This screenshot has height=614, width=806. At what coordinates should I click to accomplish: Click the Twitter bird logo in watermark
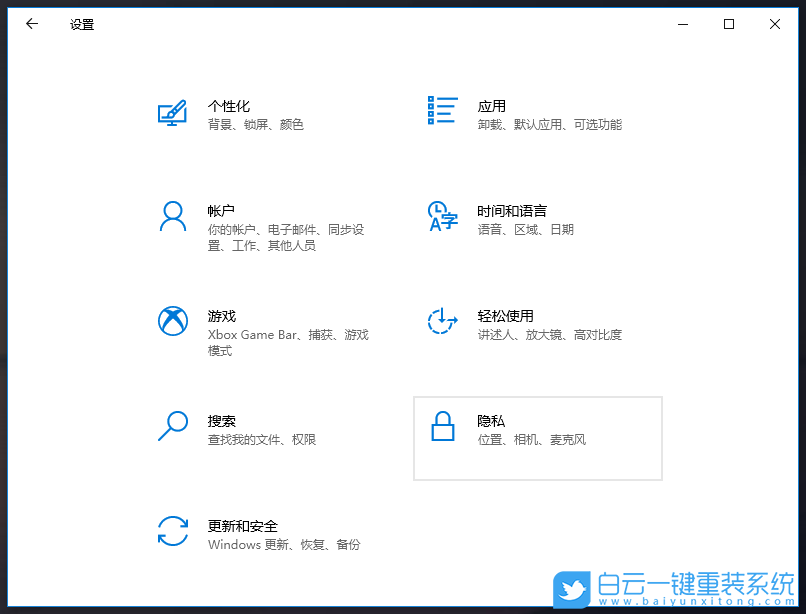572,590
